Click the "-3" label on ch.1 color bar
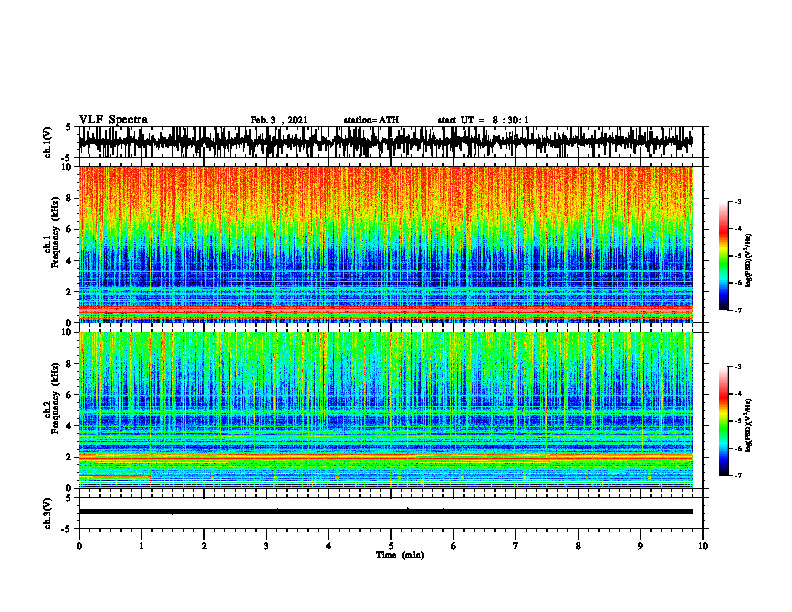The image size is (792, 612). pyautogui.click(x=738, y=201)
